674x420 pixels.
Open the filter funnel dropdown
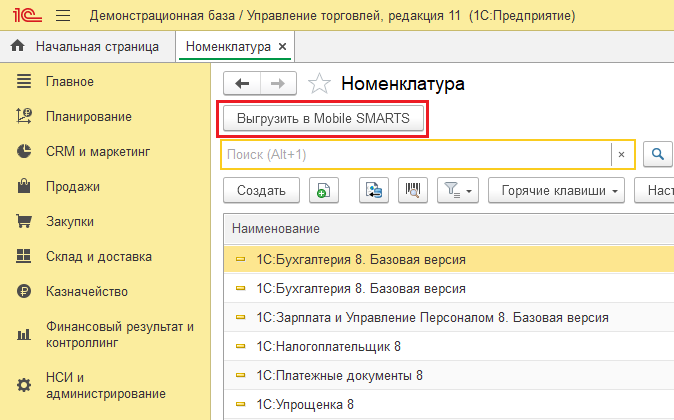coord(458,190)
